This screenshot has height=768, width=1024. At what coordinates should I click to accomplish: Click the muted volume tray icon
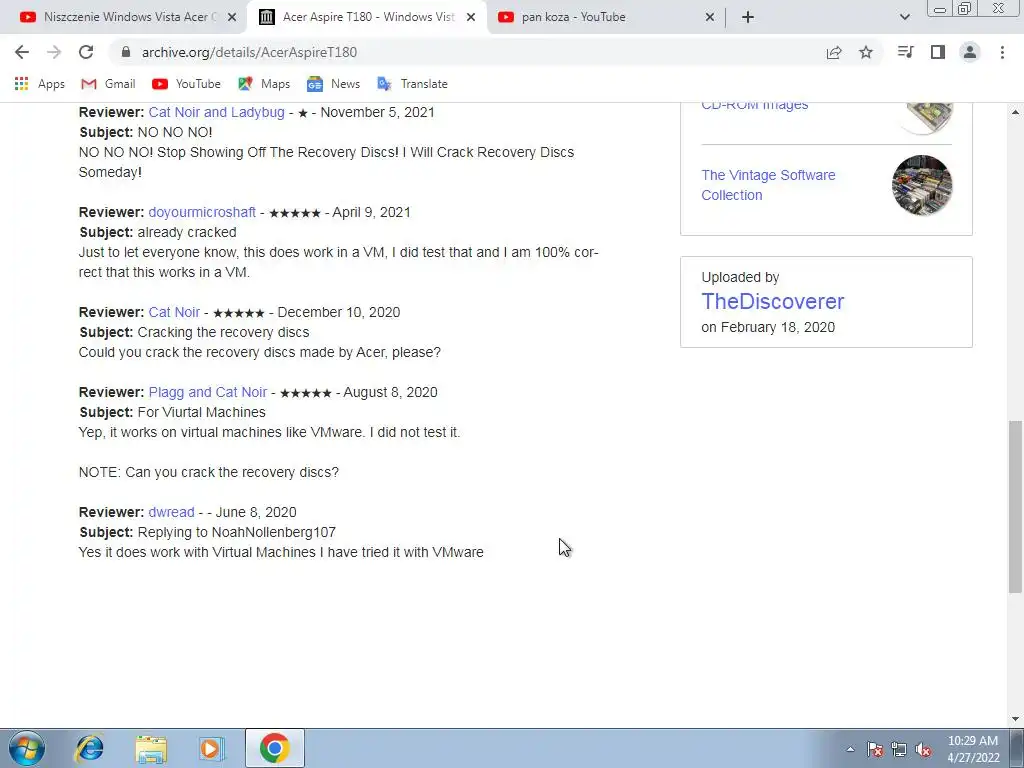coord(923,749)
